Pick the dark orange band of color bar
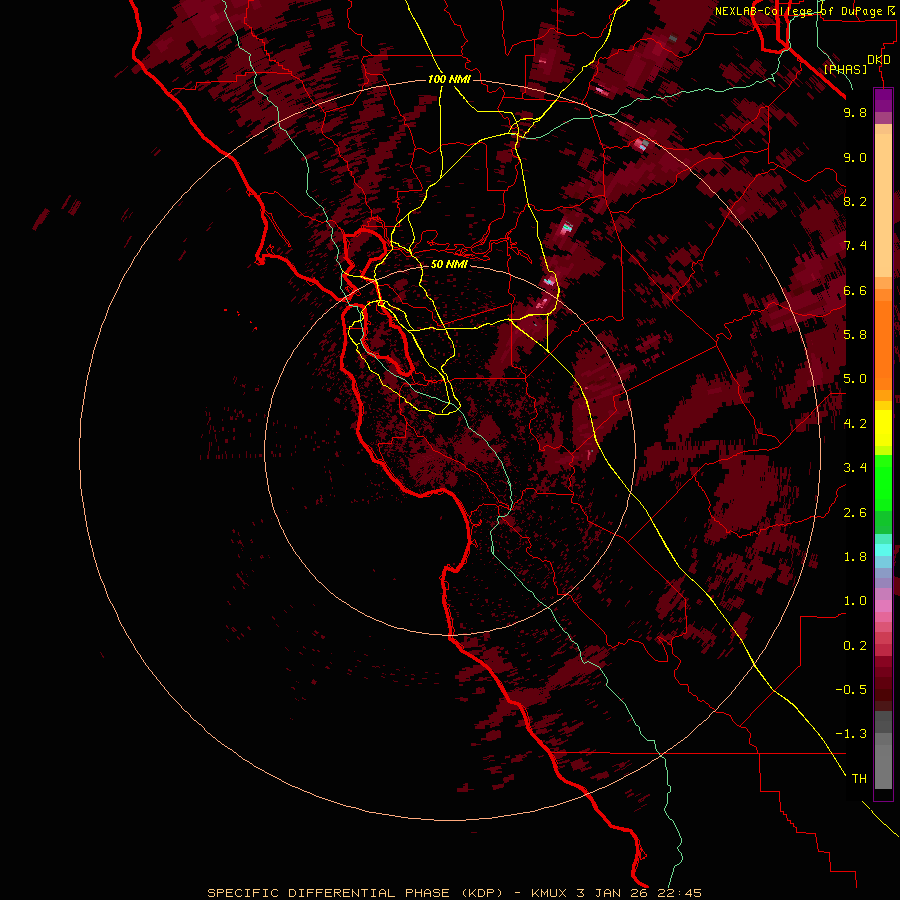Screen dimensions: 900x900 tap(883, 344)
